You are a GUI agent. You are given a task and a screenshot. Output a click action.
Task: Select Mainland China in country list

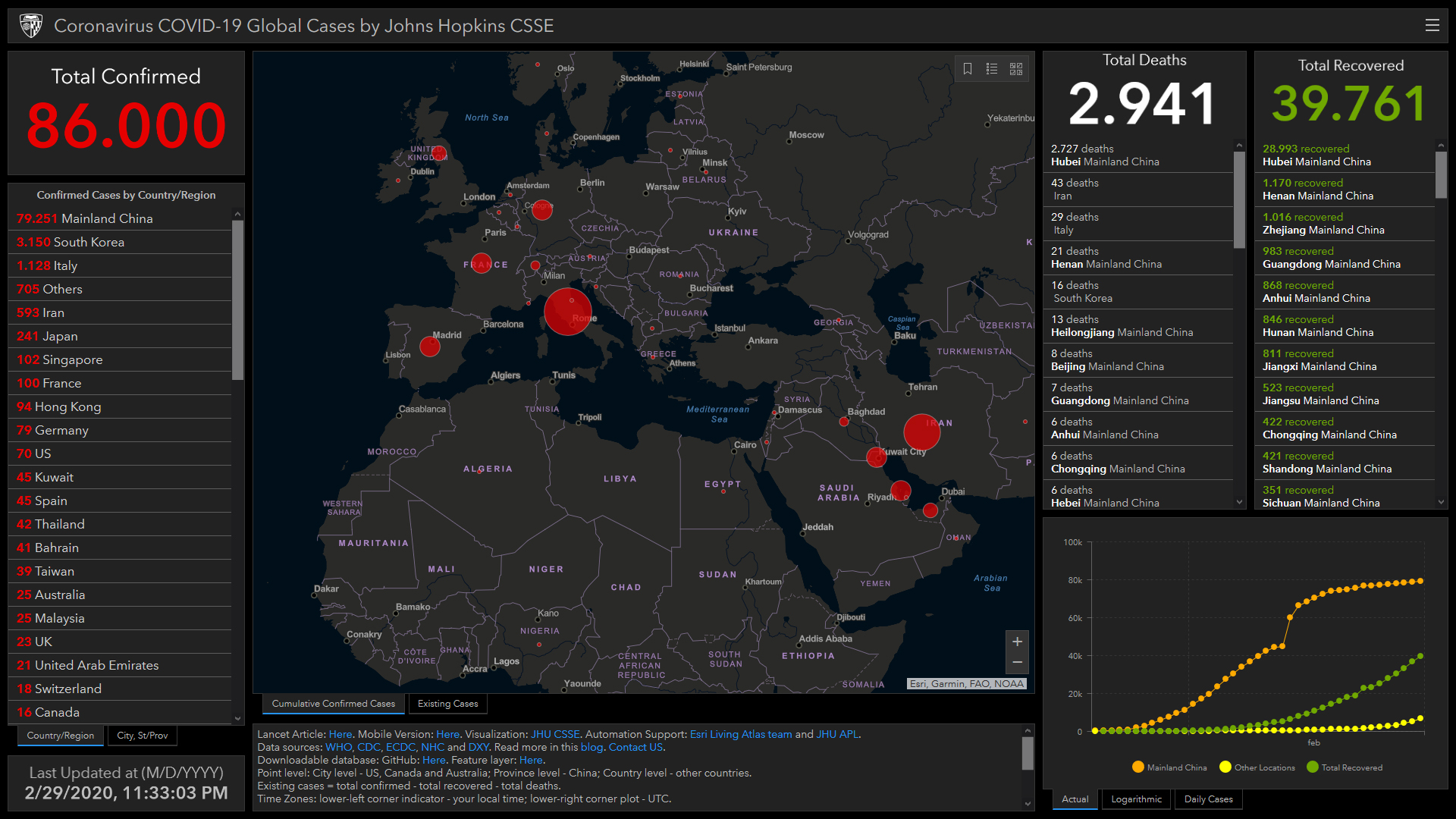tap(120, 218)
